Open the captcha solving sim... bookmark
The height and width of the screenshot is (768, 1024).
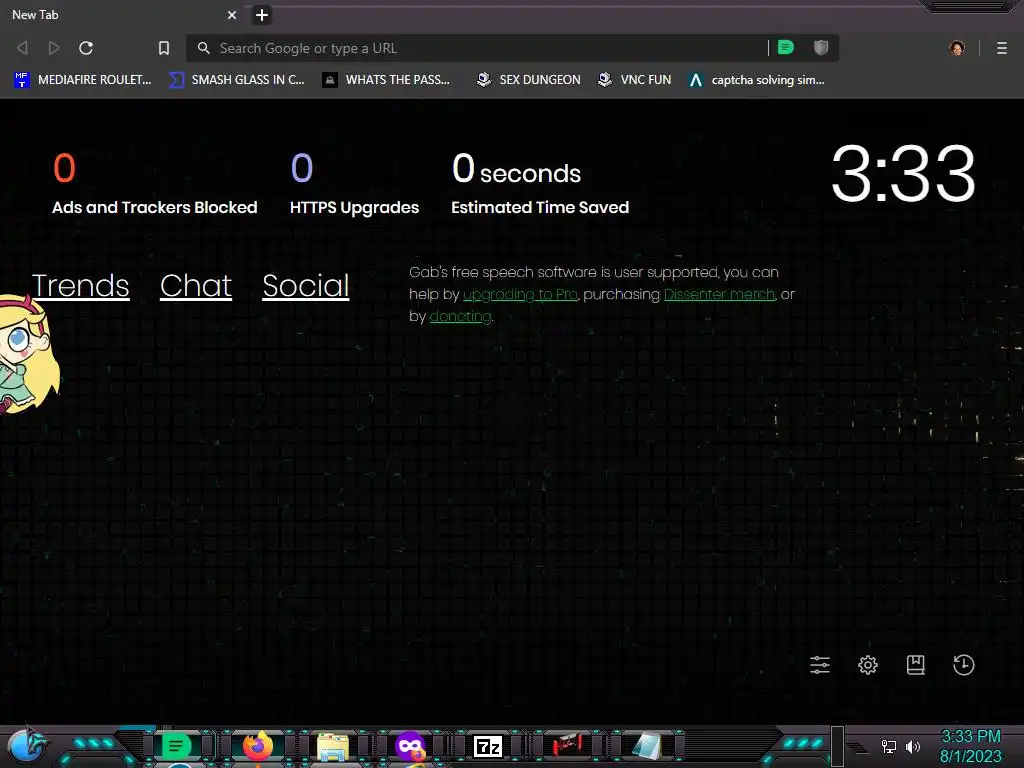click(757, 80)
